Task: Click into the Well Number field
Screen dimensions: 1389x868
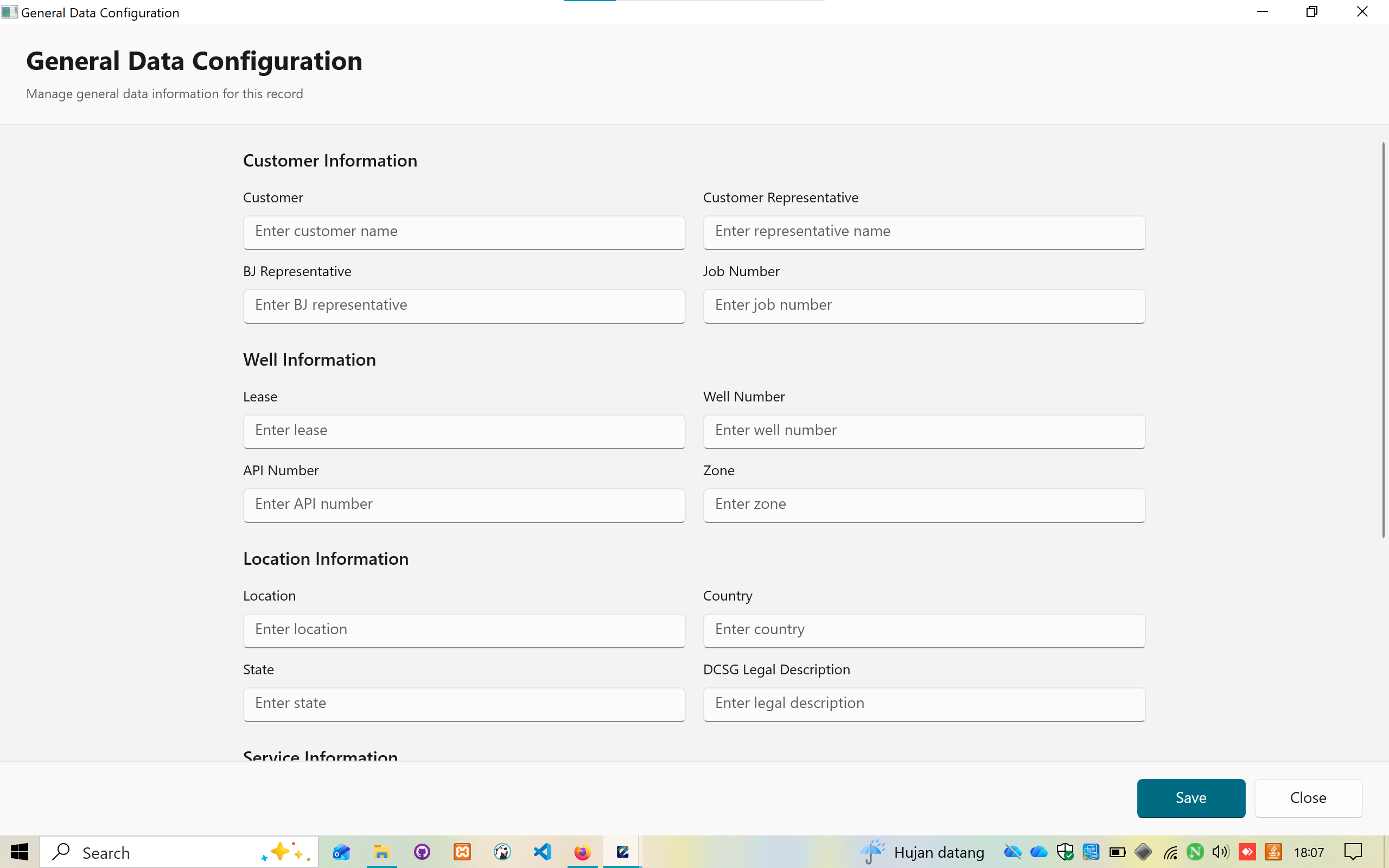Action: point(923,431)
